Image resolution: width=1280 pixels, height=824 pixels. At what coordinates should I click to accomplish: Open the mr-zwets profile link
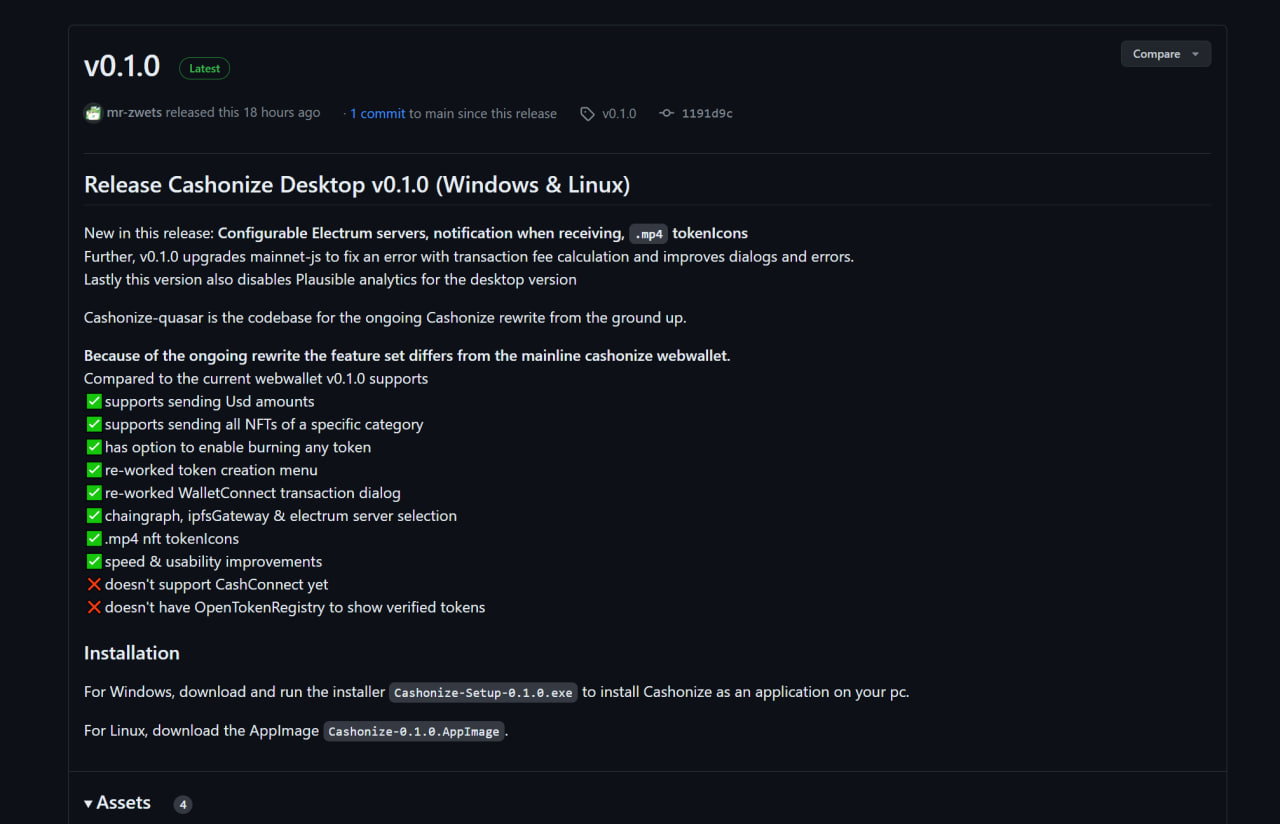pos(134,113)
